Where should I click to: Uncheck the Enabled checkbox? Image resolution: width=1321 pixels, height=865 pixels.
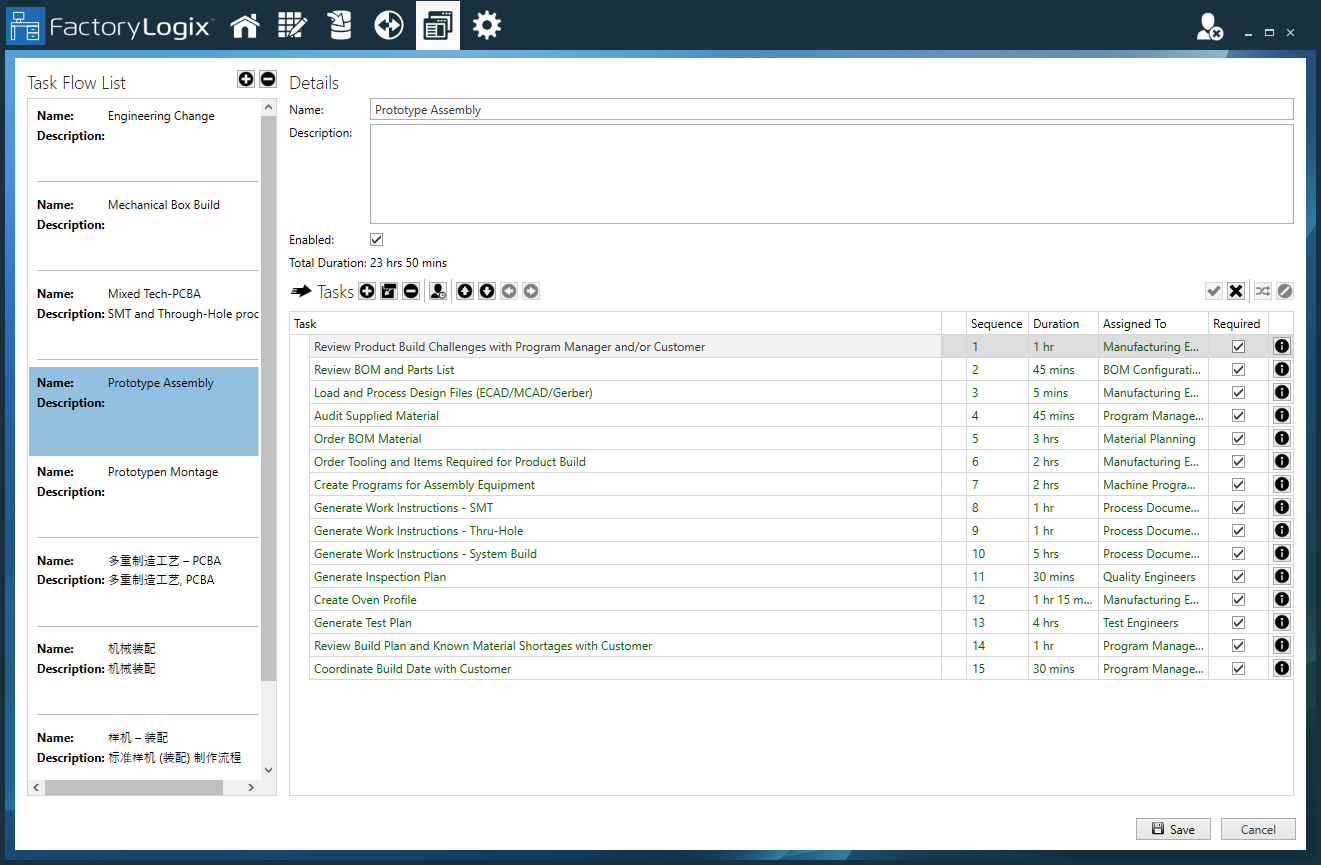coord(376,239)
